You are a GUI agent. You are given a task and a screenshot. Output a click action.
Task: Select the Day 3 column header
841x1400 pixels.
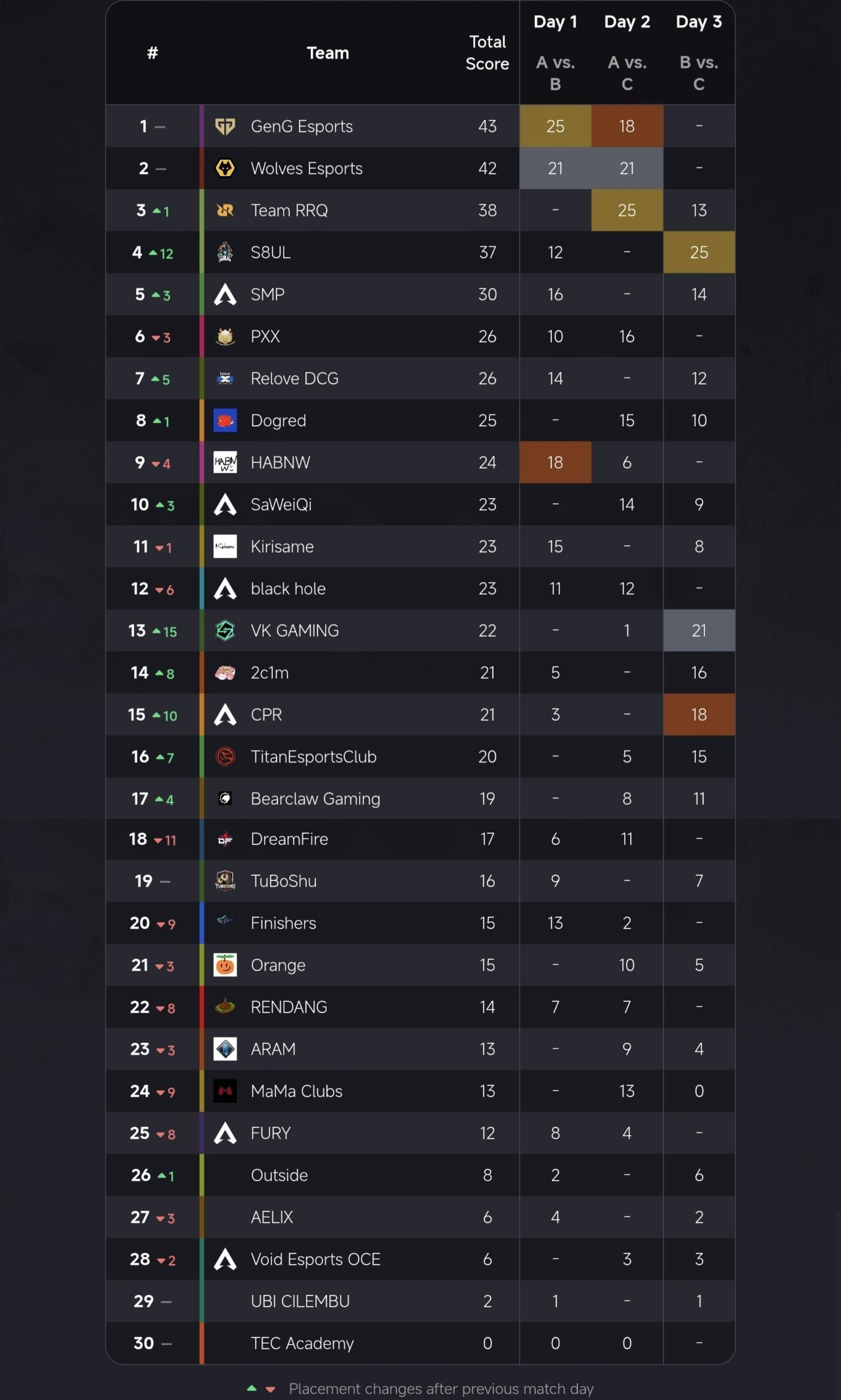pyautogui.click(x=699, y=22)
